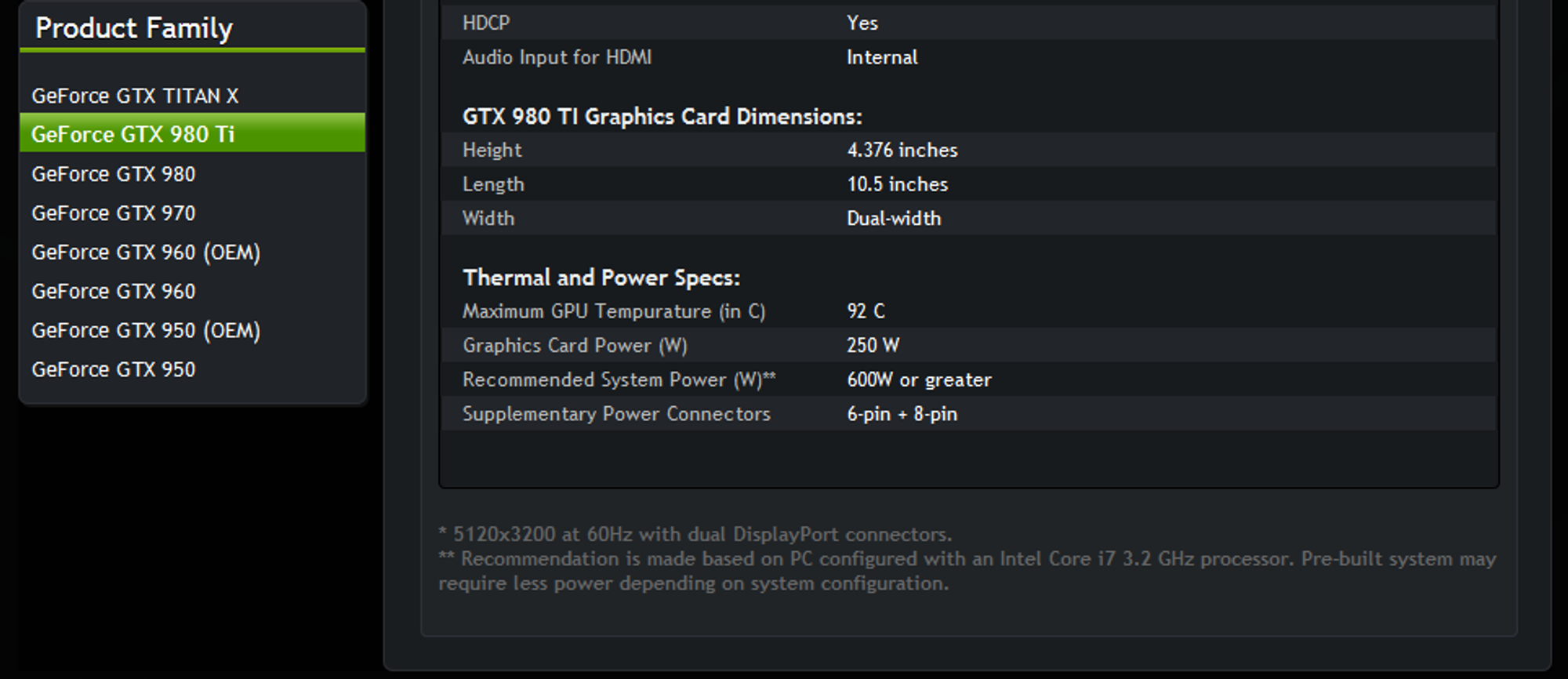The width and height of the screenshot is (1568, 679).
Task: Click the Thermal and Power Specs heading
Action: 601,278
